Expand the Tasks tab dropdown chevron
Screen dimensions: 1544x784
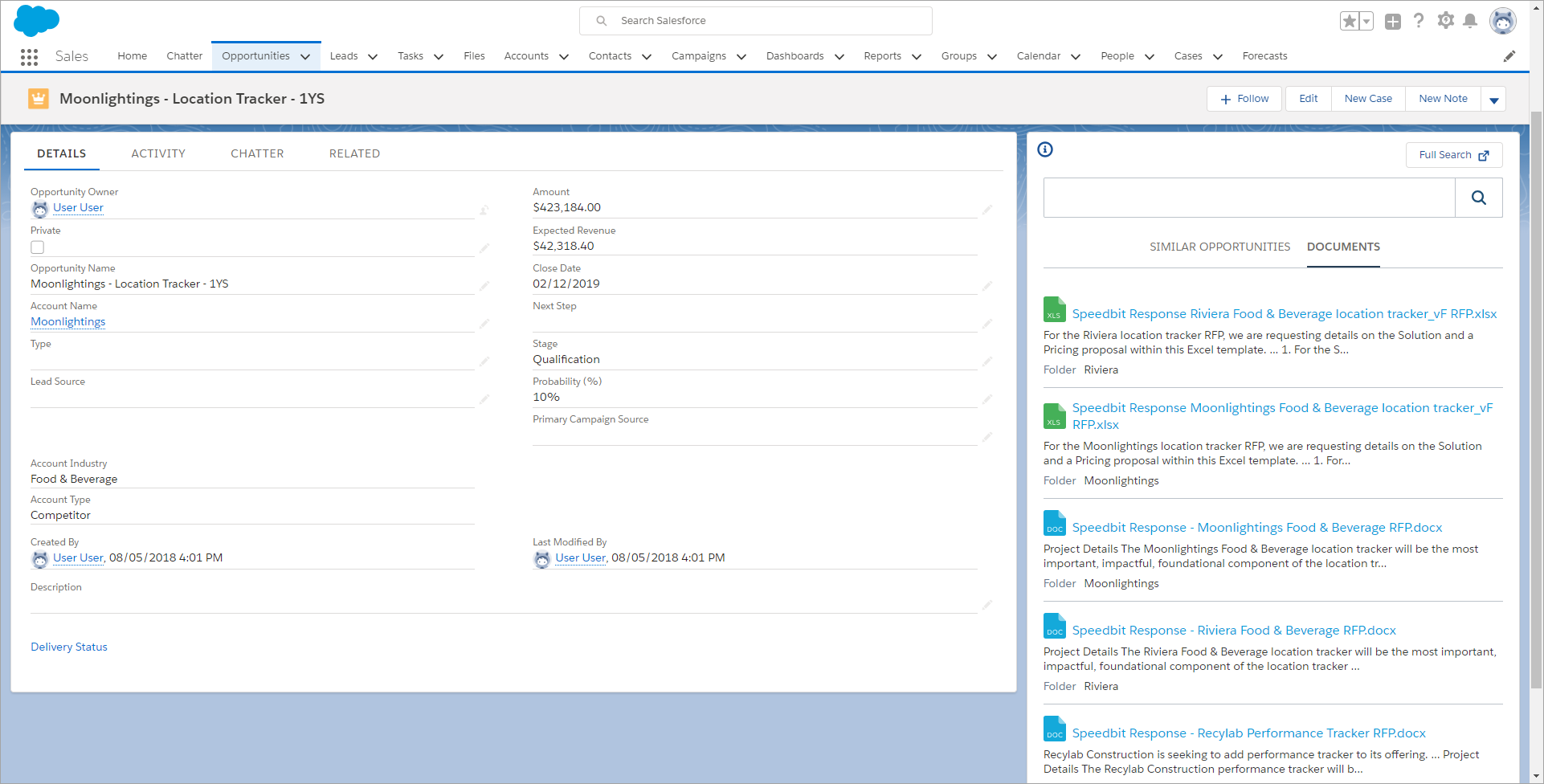439,57
